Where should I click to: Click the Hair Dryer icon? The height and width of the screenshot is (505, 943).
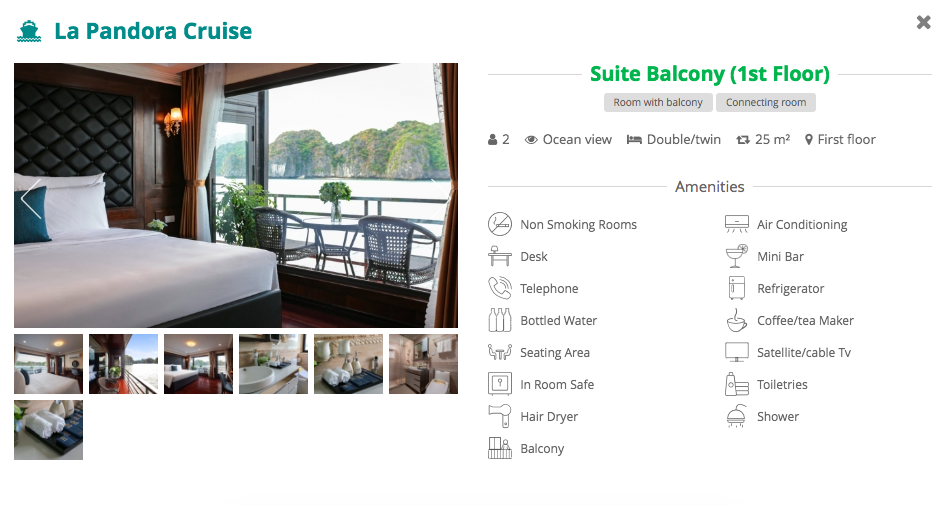500,417
